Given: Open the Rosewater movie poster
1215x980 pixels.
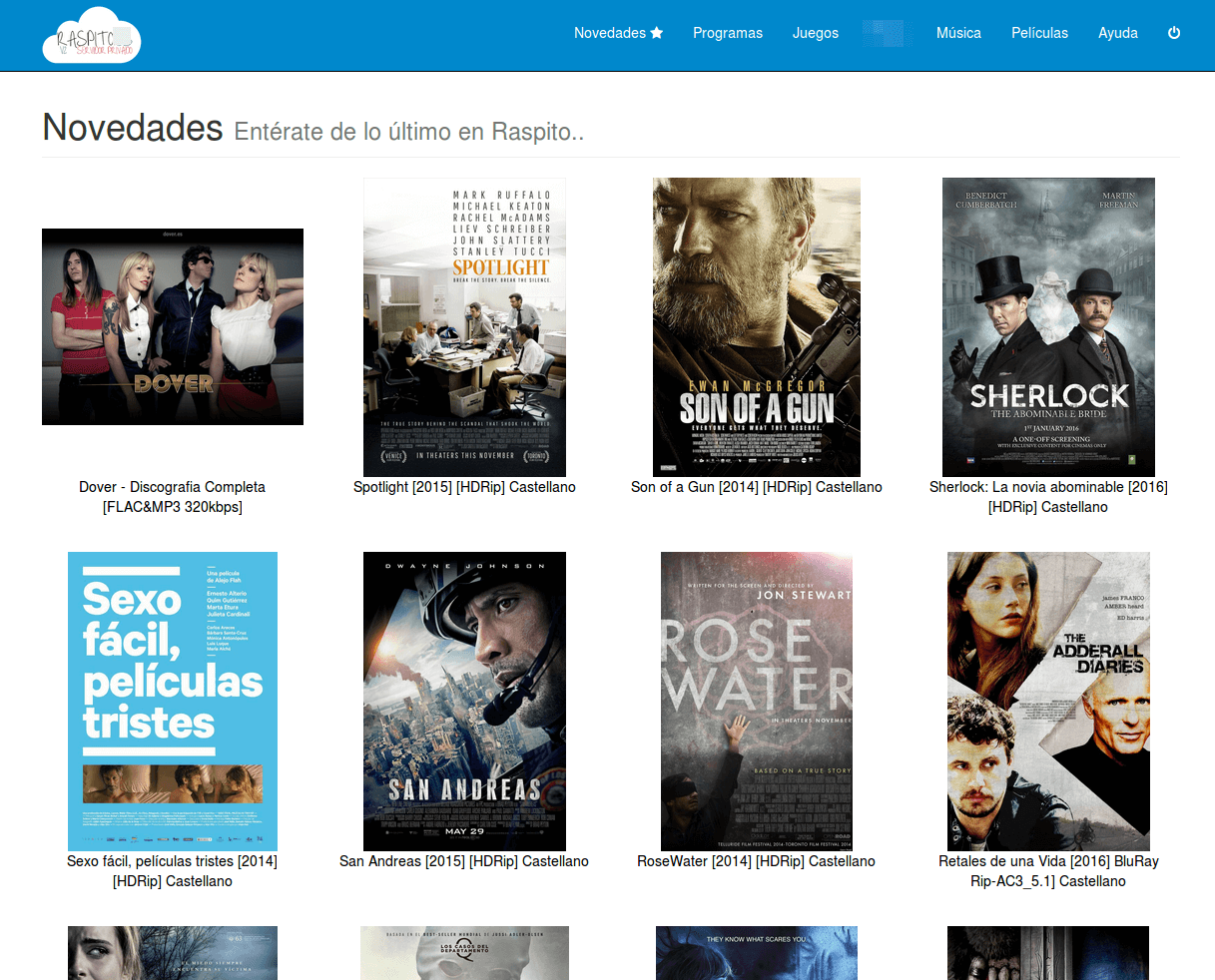Looking at the screenshot, I should tap(756, 701).
